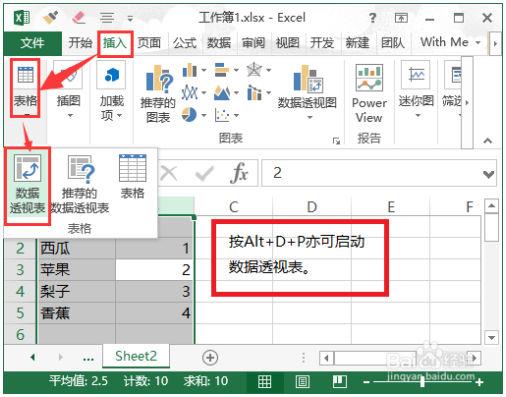The width and height of the screenshot is (506, 397).
Task: Click the ribbon display options icon
Action: coord(401,18)
